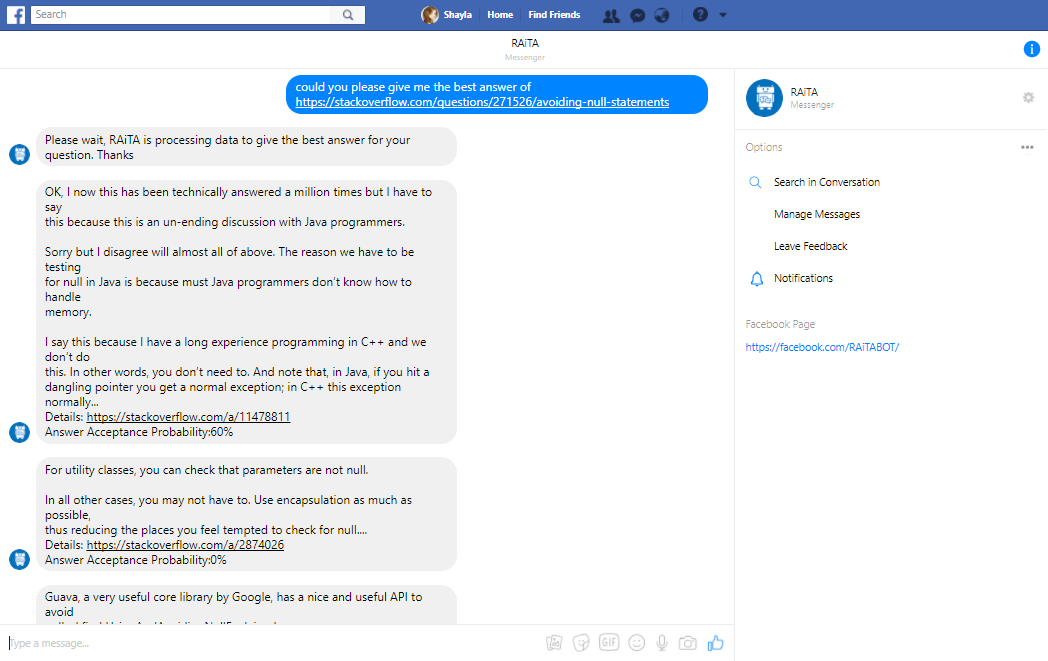1048x661 pixels.
Task: Select Notifications option text
Action: [x=803, y=279]
